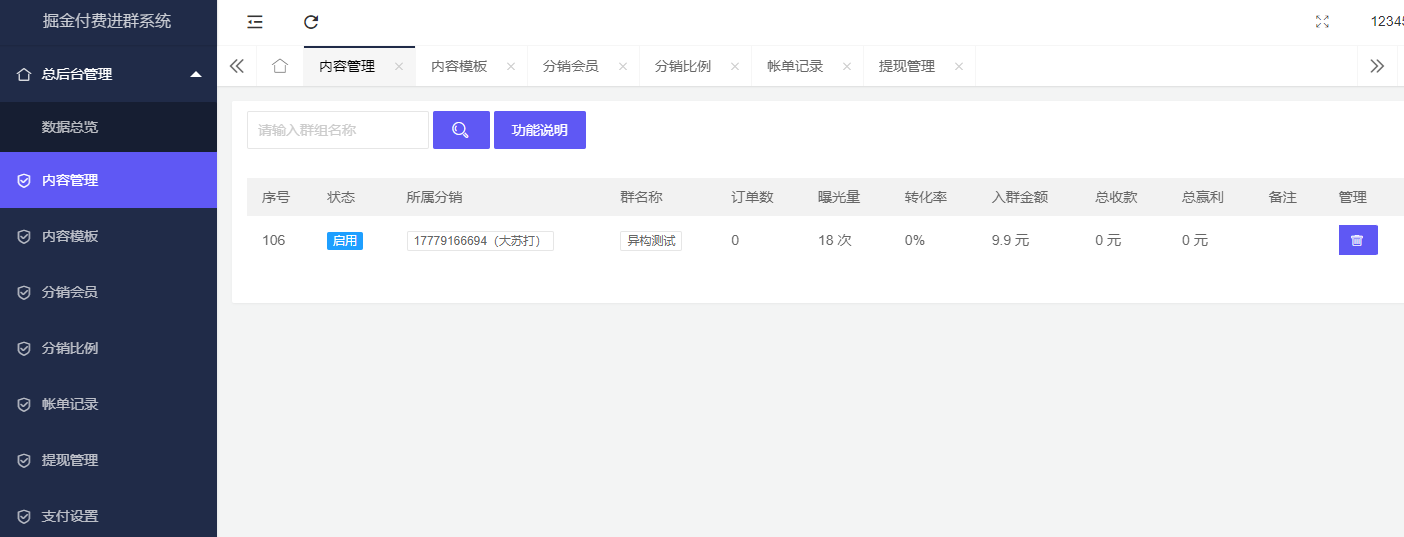The image size is (1404, 537).
Task: Open 支付设置 in the sidebar
Action: [70, 516]
